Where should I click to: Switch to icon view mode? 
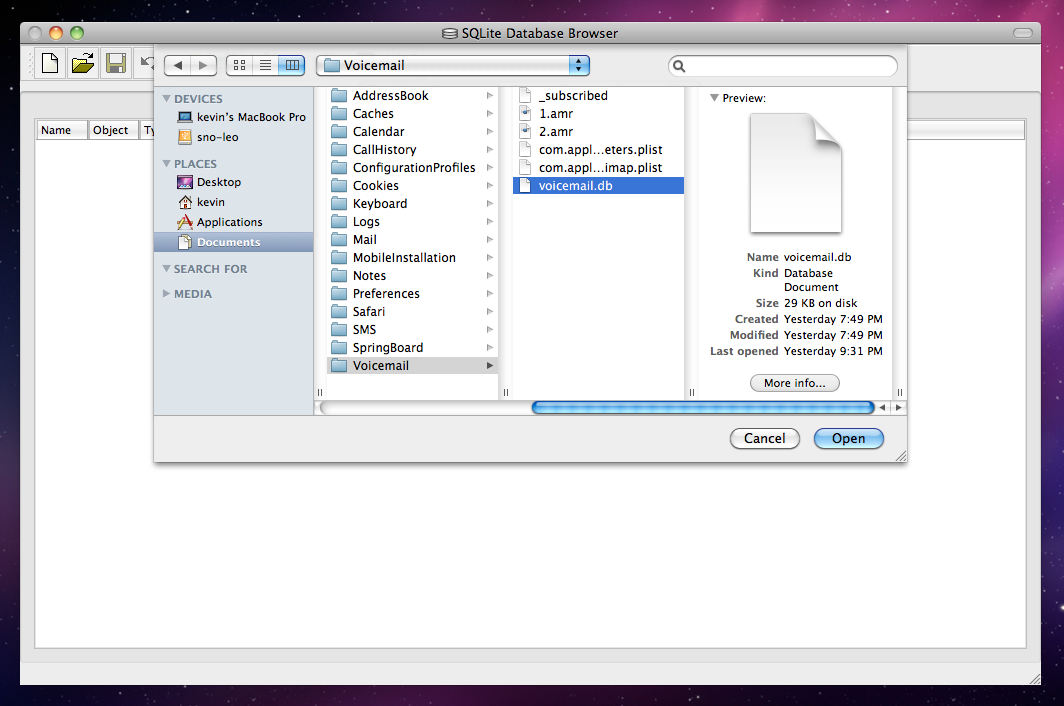coord(240,65)
